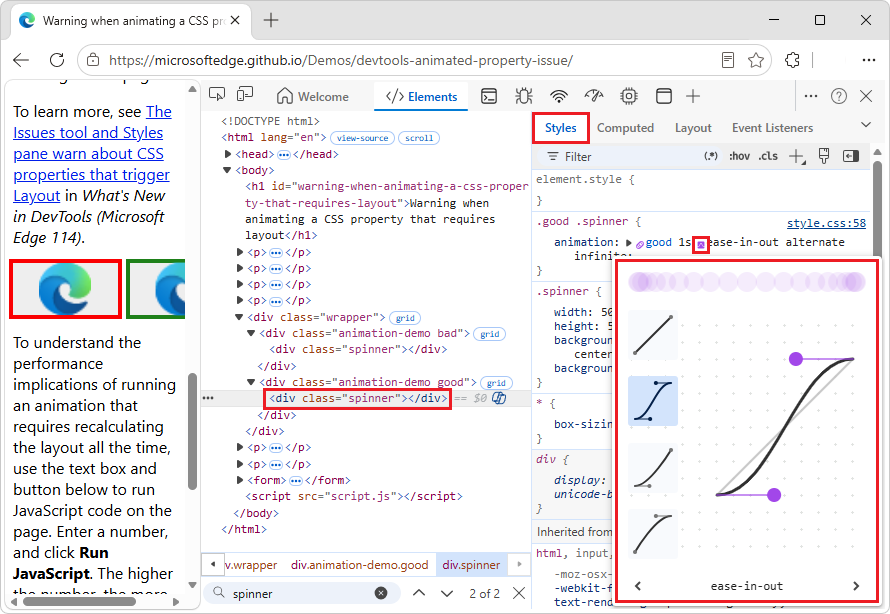890x614 pixels.
Task: Select the Inspect element tool icon
Action: click(217, 95)
